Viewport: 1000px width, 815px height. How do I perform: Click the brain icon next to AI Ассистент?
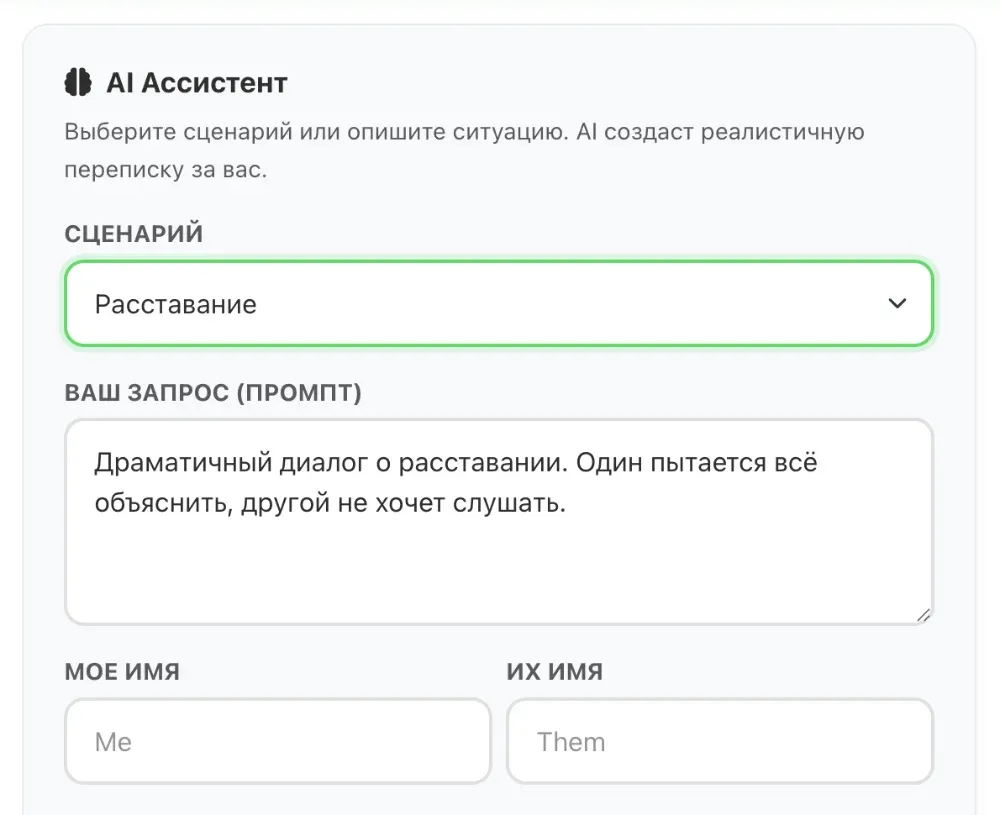tap(76, 82)
